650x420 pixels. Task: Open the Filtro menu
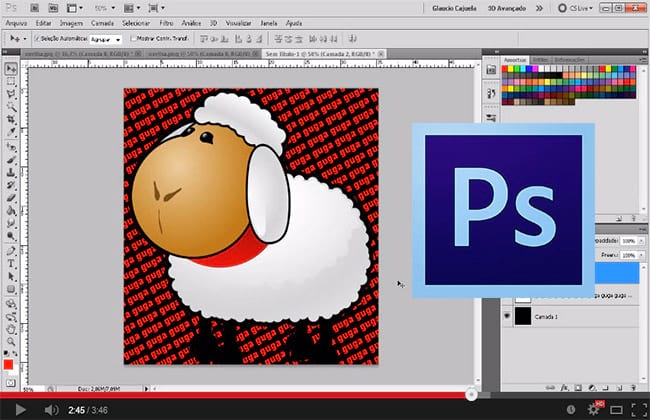tap(166, 23)
